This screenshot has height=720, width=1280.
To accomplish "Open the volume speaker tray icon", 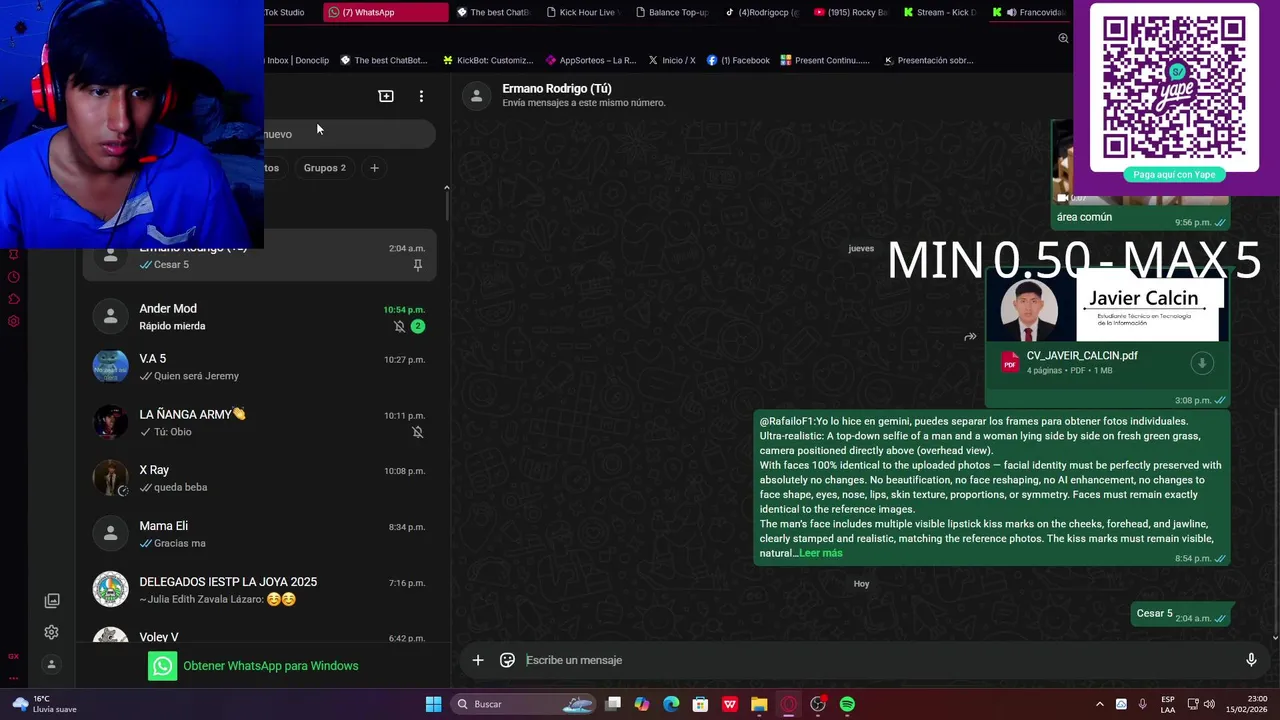I will (1210, 704).
